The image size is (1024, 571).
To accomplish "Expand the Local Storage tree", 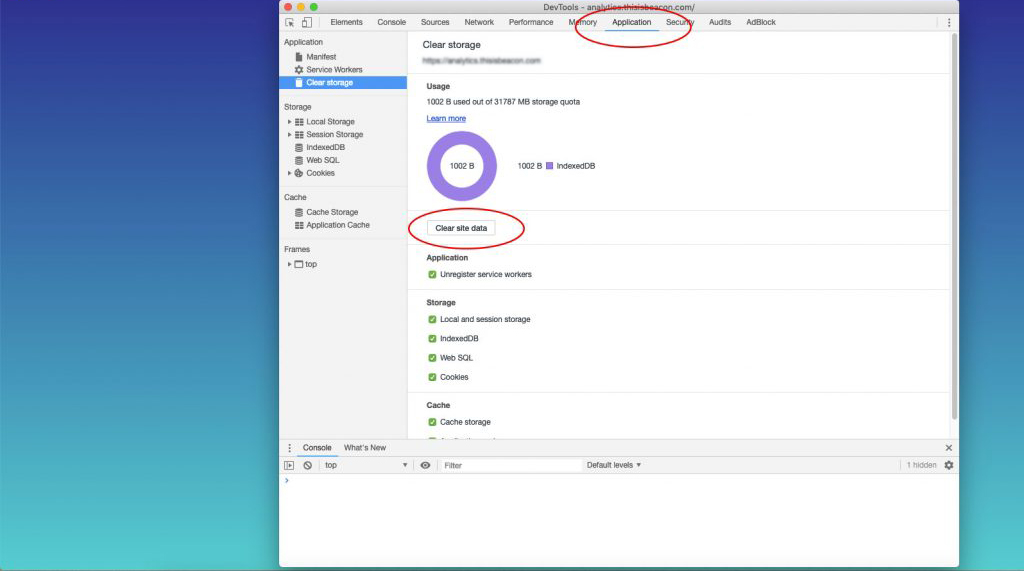I will click(x=289, y=122).
